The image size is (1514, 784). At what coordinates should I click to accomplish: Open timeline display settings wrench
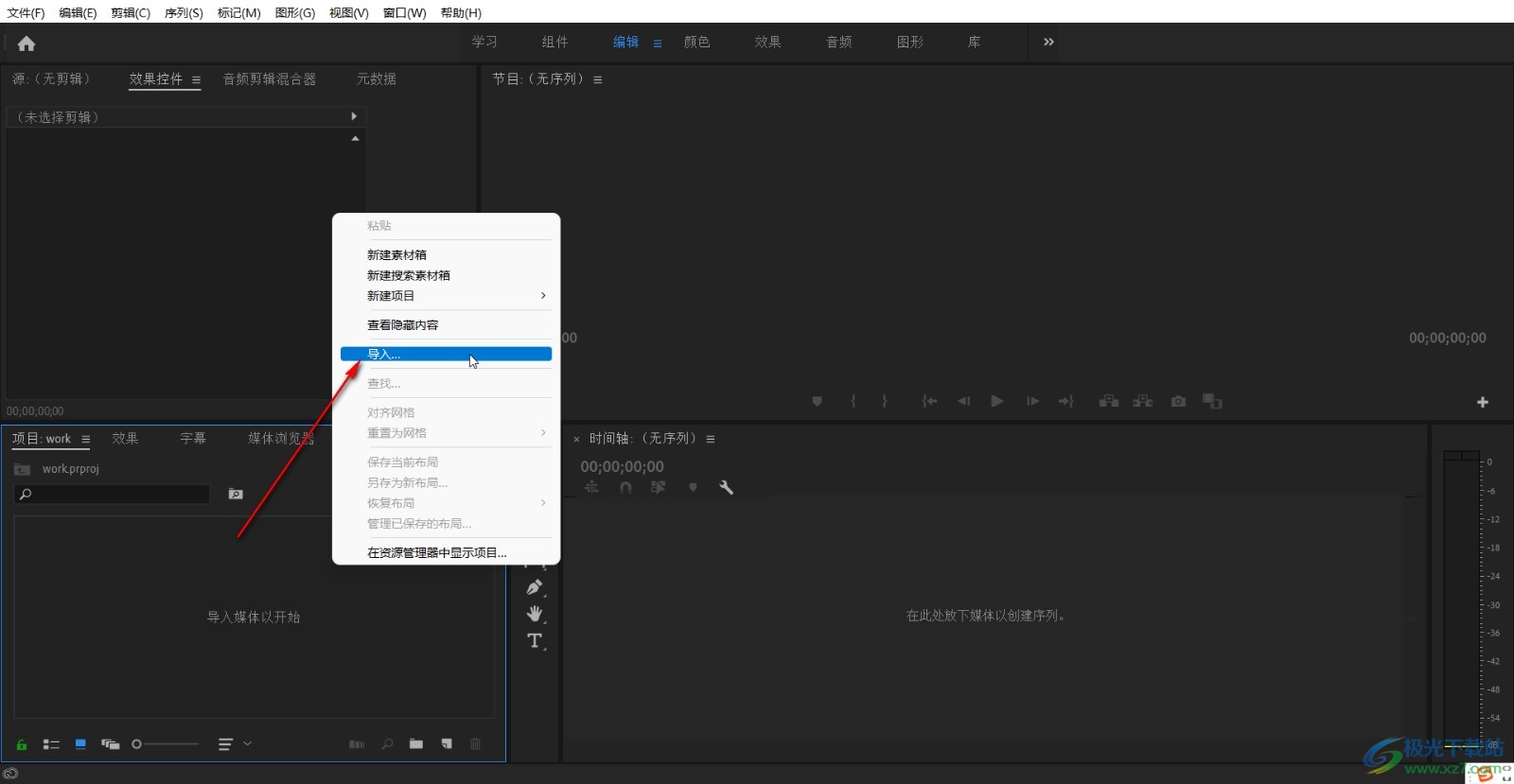tap(726, 487)
